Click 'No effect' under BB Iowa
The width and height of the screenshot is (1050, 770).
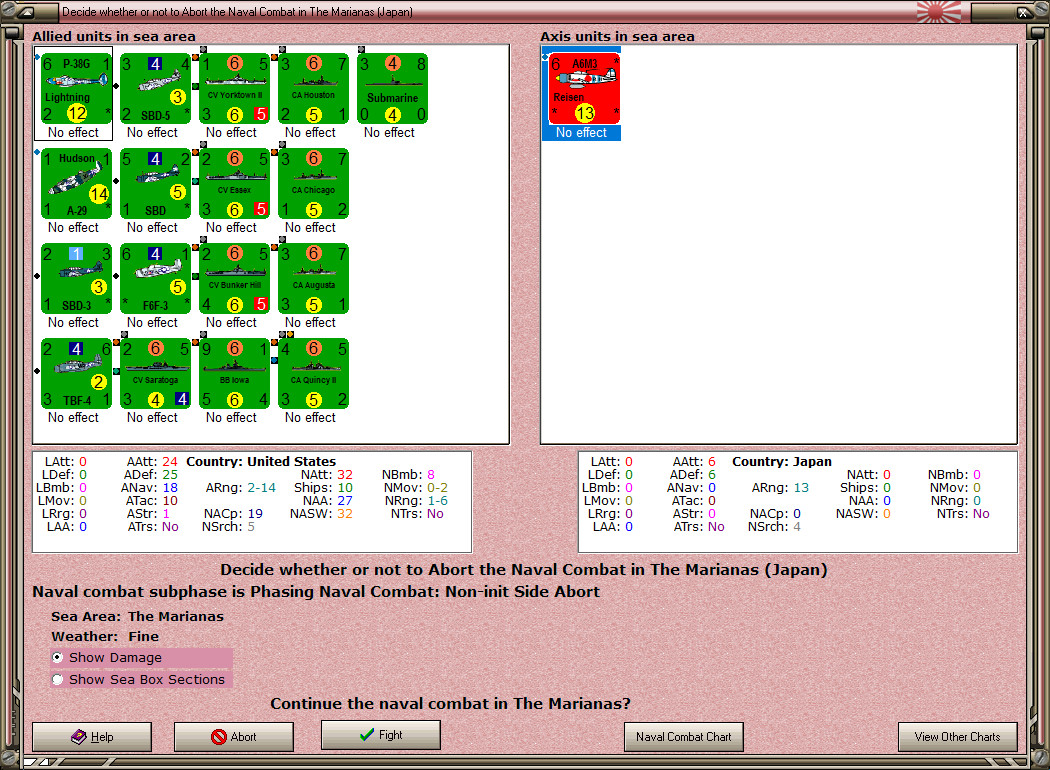[x=232, y=418]
